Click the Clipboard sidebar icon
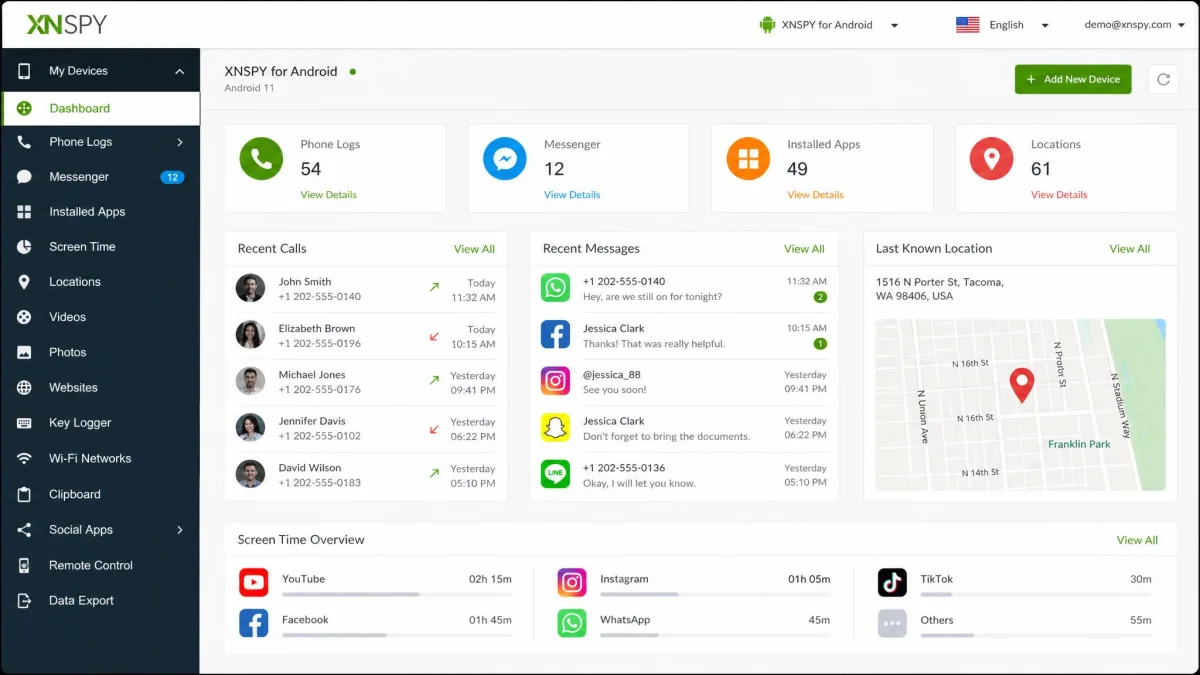 pyautogui.click(x=25, y=494)
